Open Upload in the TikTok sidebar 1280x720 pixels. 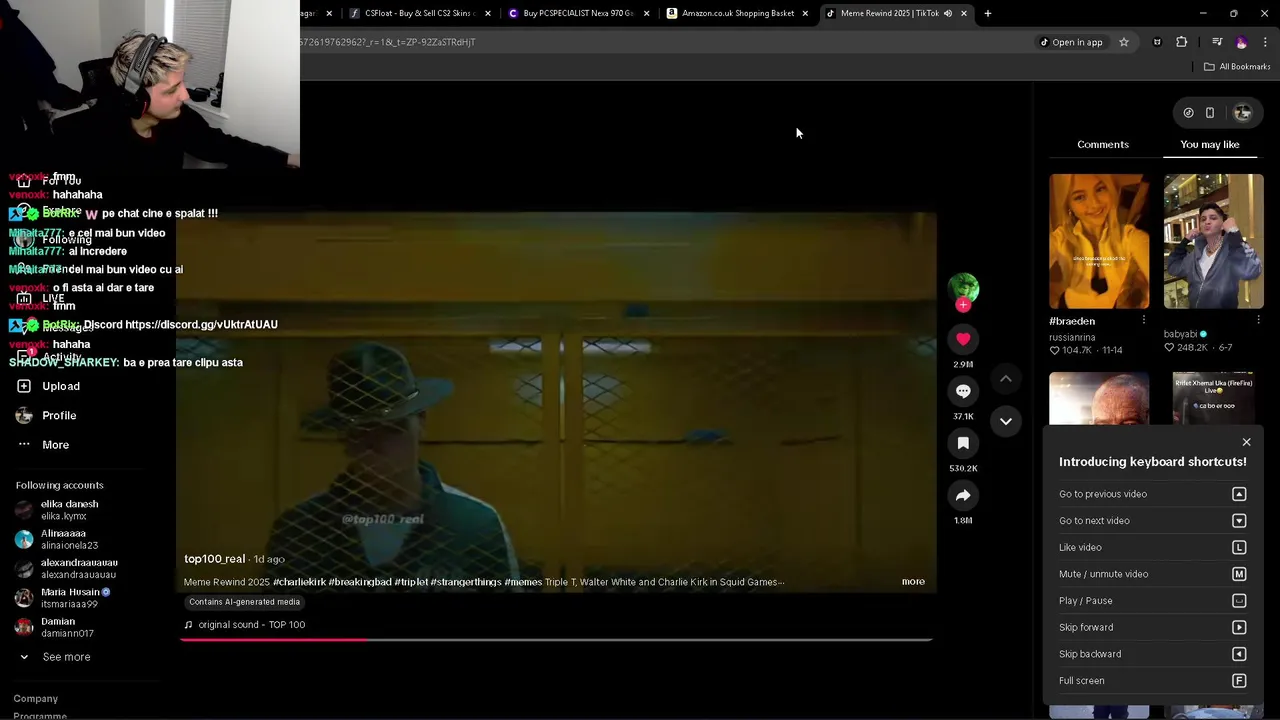click(x=61, y=386)
